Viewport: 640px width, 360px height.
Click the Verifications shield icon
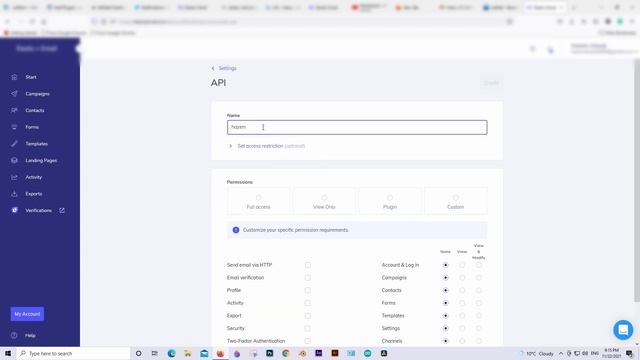coord(14,210)
